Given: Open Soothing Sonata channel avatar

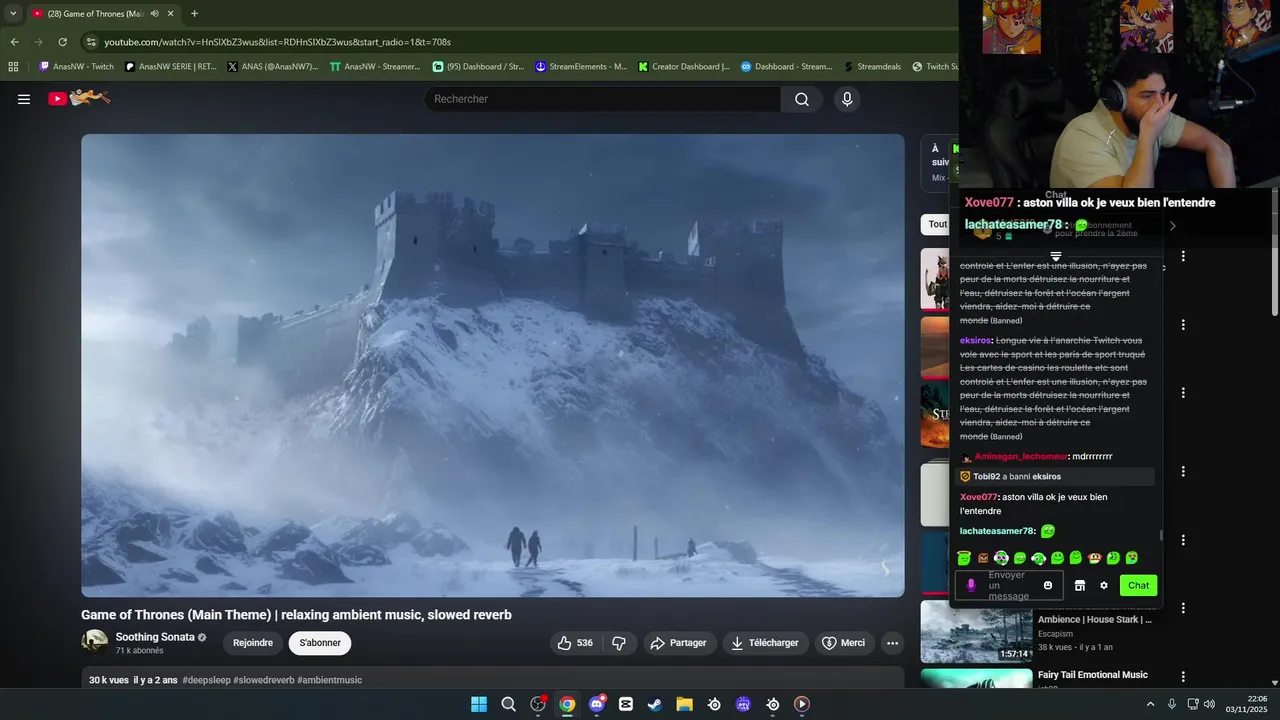Looking at the screenshot, I should pyautogui.click(x=95, y=642).
